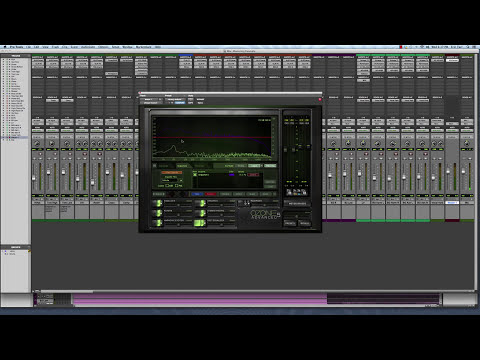Click the red button in the snapshot row

[x=253, y=174]
